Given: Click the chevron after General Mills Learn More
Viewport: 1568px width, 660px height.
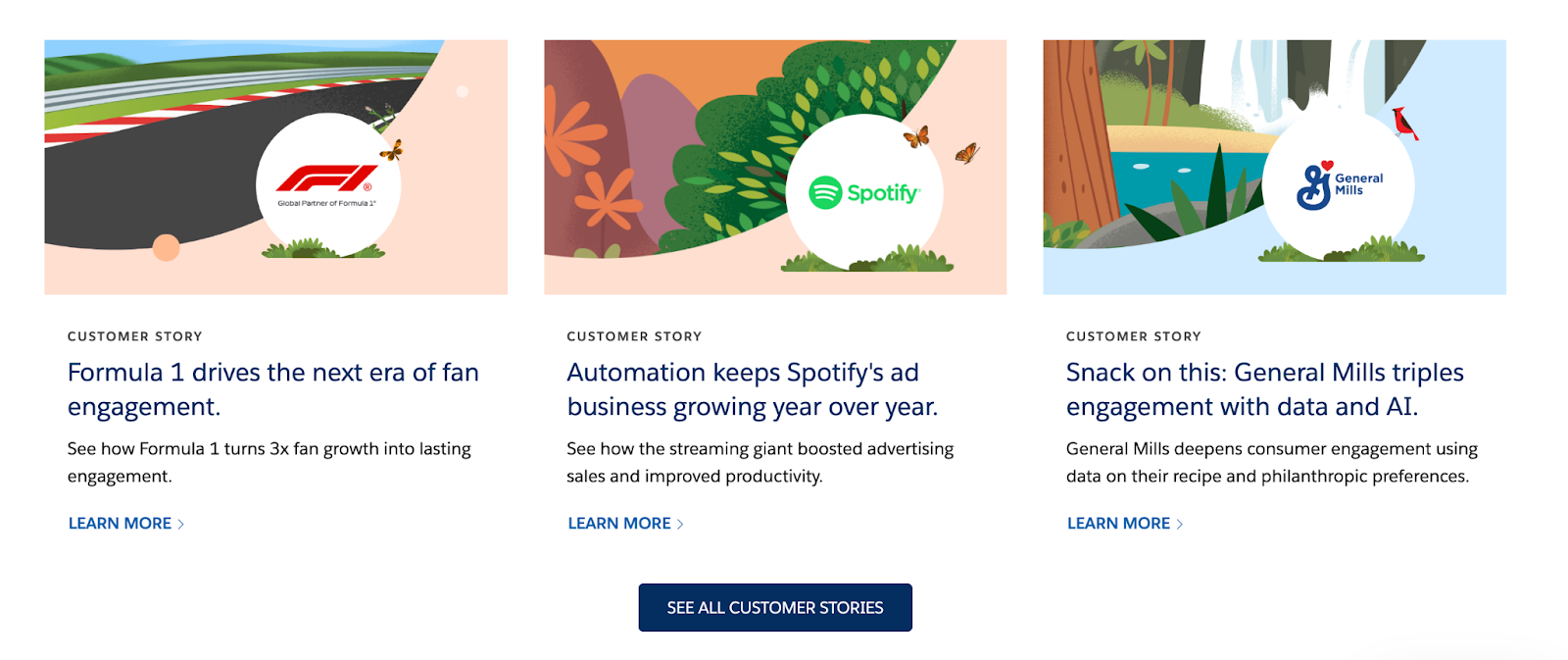Looking at the screenshot, I should (1179, 525).
